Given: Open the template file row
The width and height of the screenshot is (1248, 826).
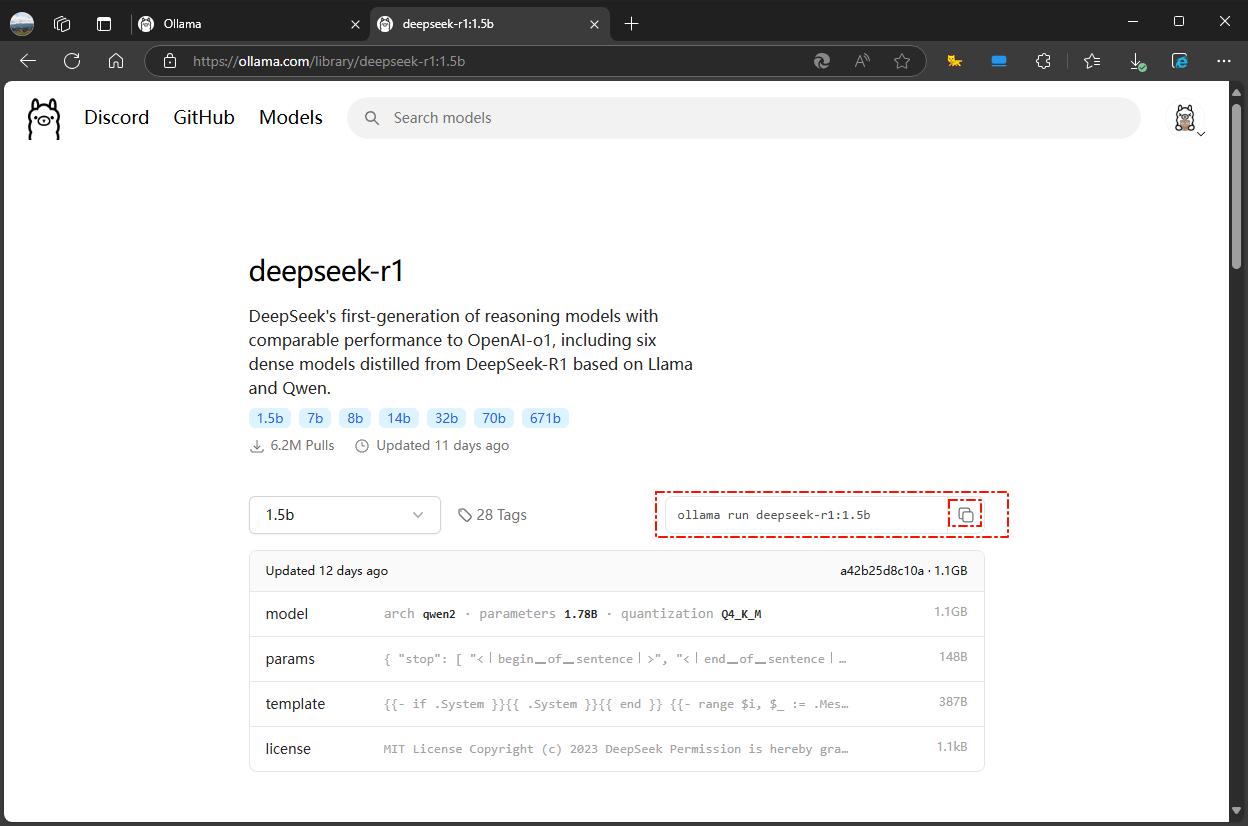Looking at the screenshot, I should (x=616, y=704).
